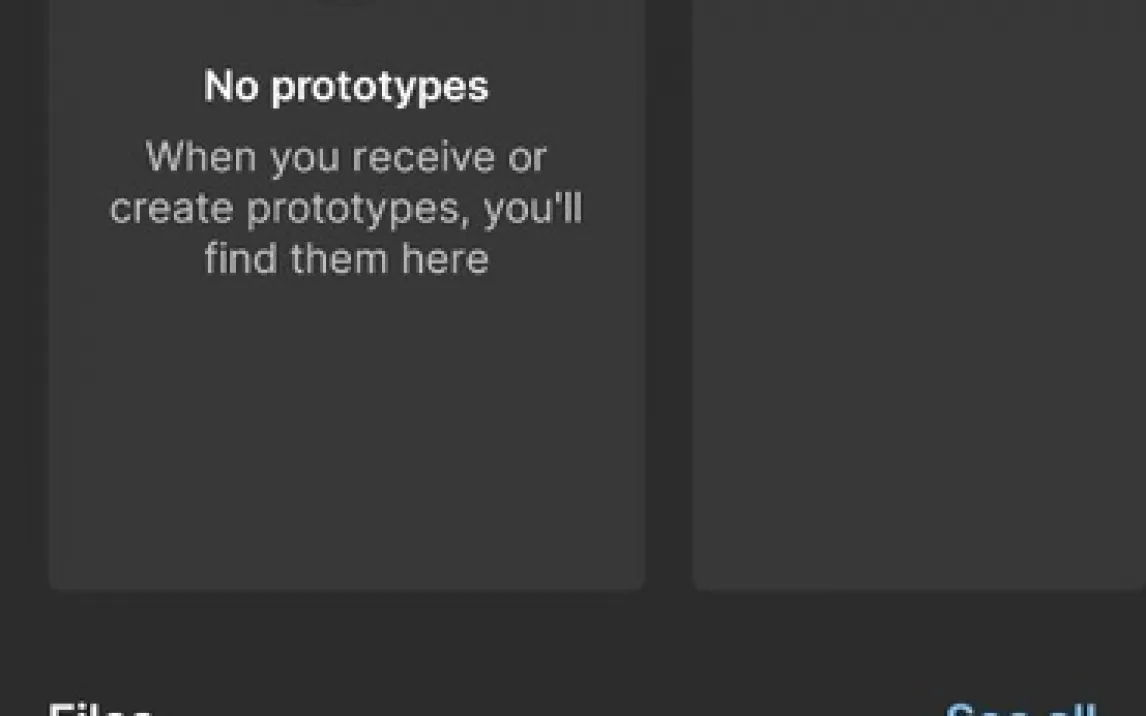Viewport: 1146px width, 716px height.
Task: Tap the word "you" before "receive"
Action: pos(302,160)
